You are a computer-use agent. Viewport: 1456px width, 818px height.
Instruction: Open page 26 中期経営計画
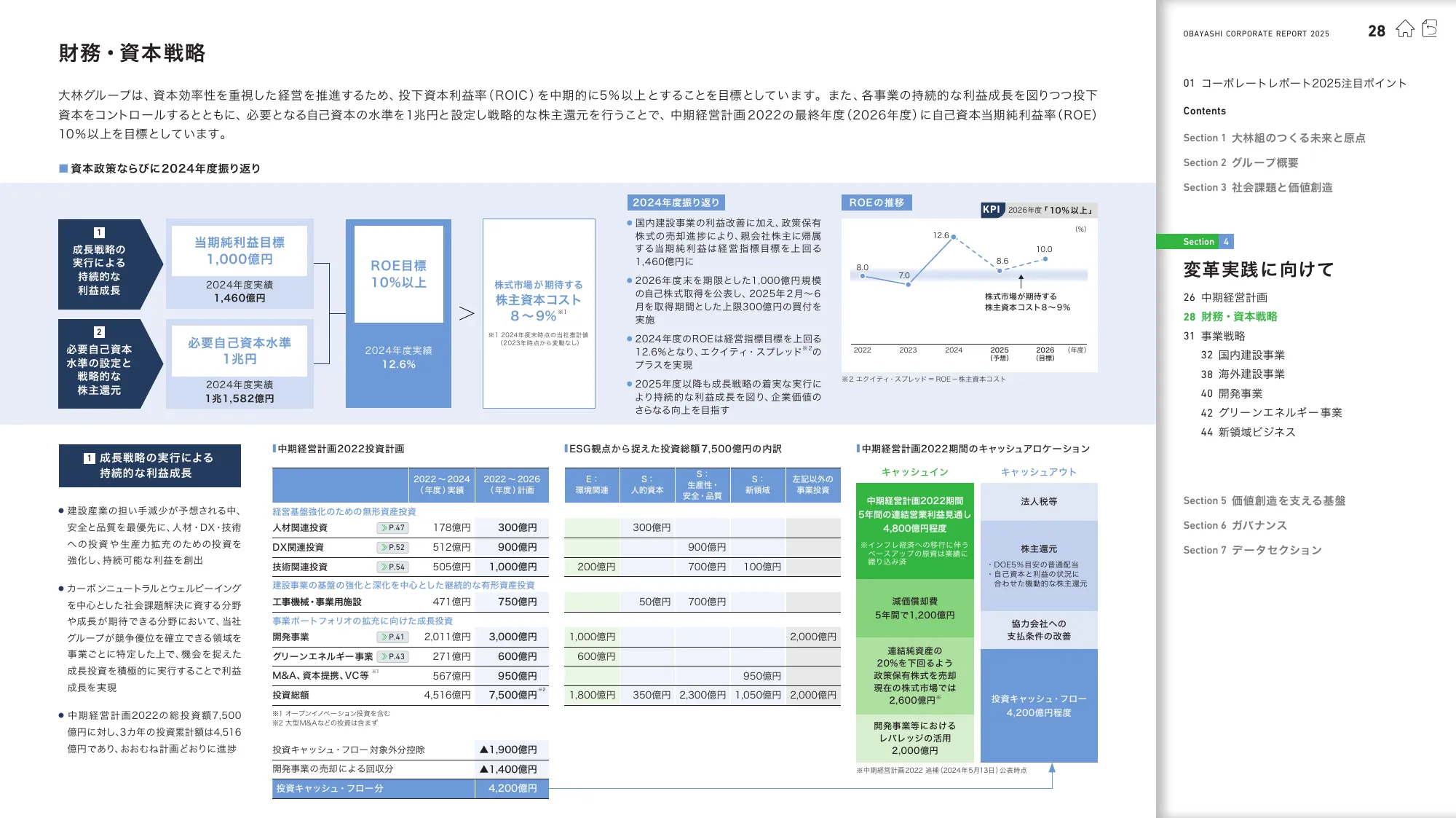pos(1226,298)
